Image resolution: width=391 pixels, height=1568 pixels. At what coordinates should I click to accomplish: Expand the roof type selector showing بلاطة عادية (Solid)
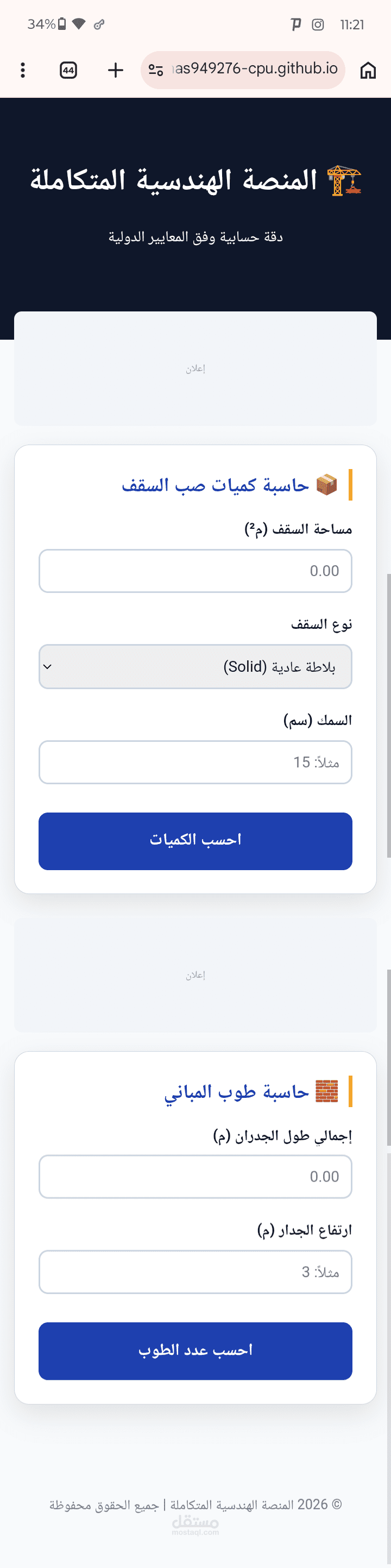[195, 666]
